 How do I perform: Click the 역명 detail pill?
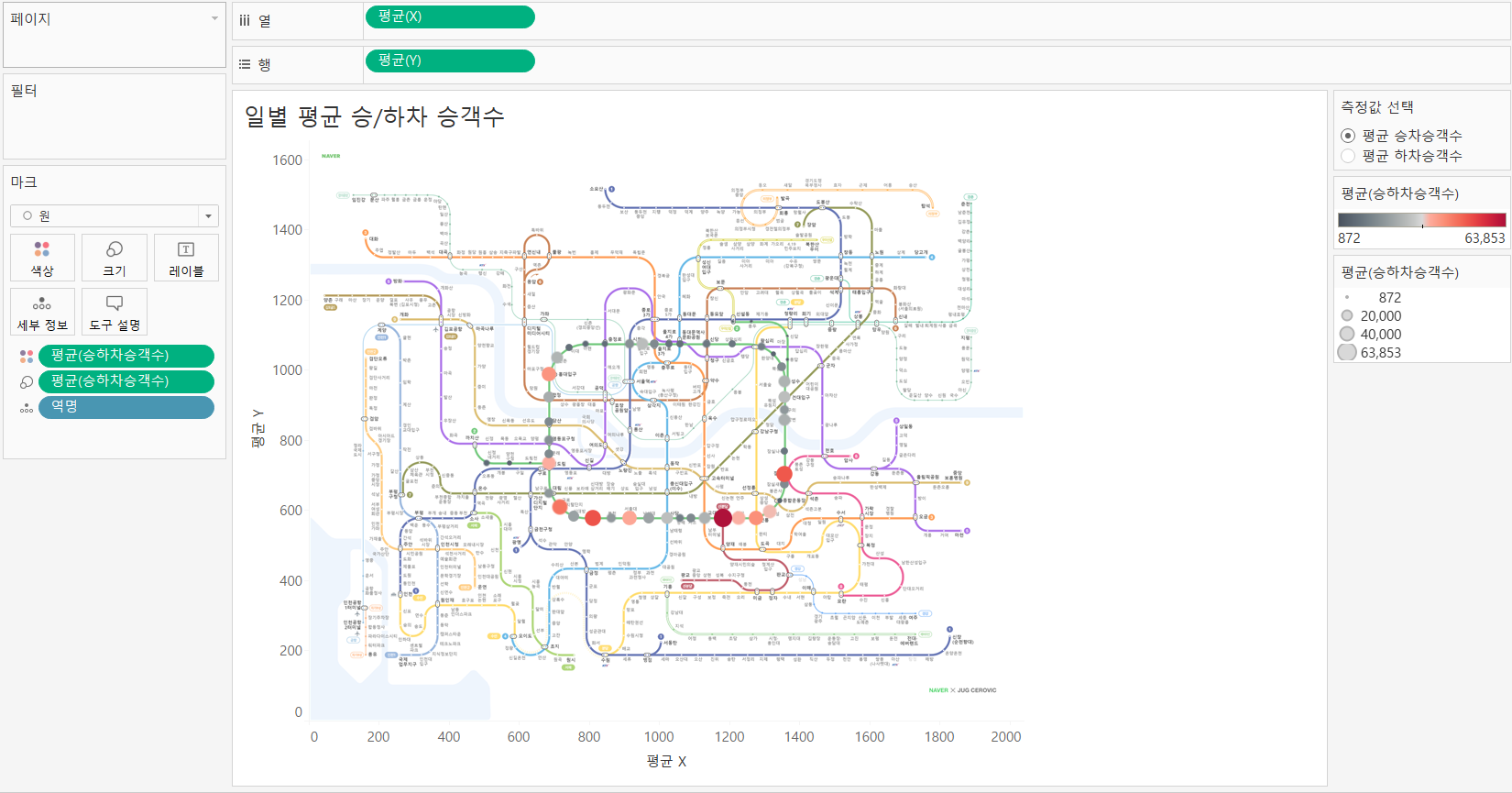point(126,407)
